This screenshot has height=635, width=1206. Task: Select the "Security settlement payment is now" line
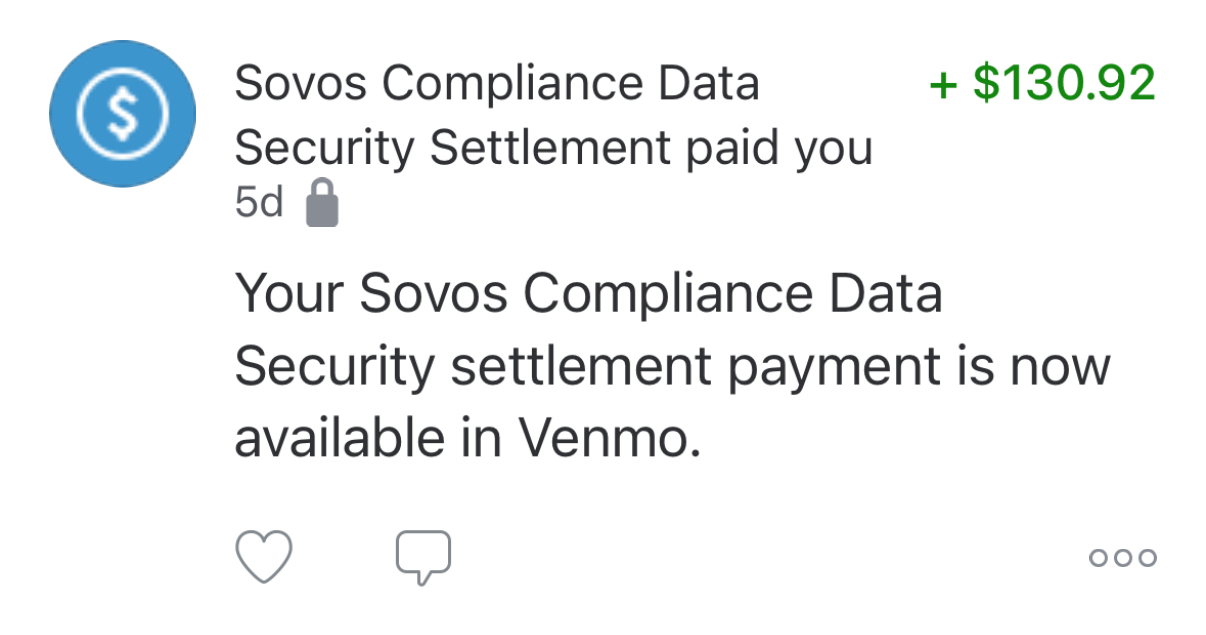672,367
